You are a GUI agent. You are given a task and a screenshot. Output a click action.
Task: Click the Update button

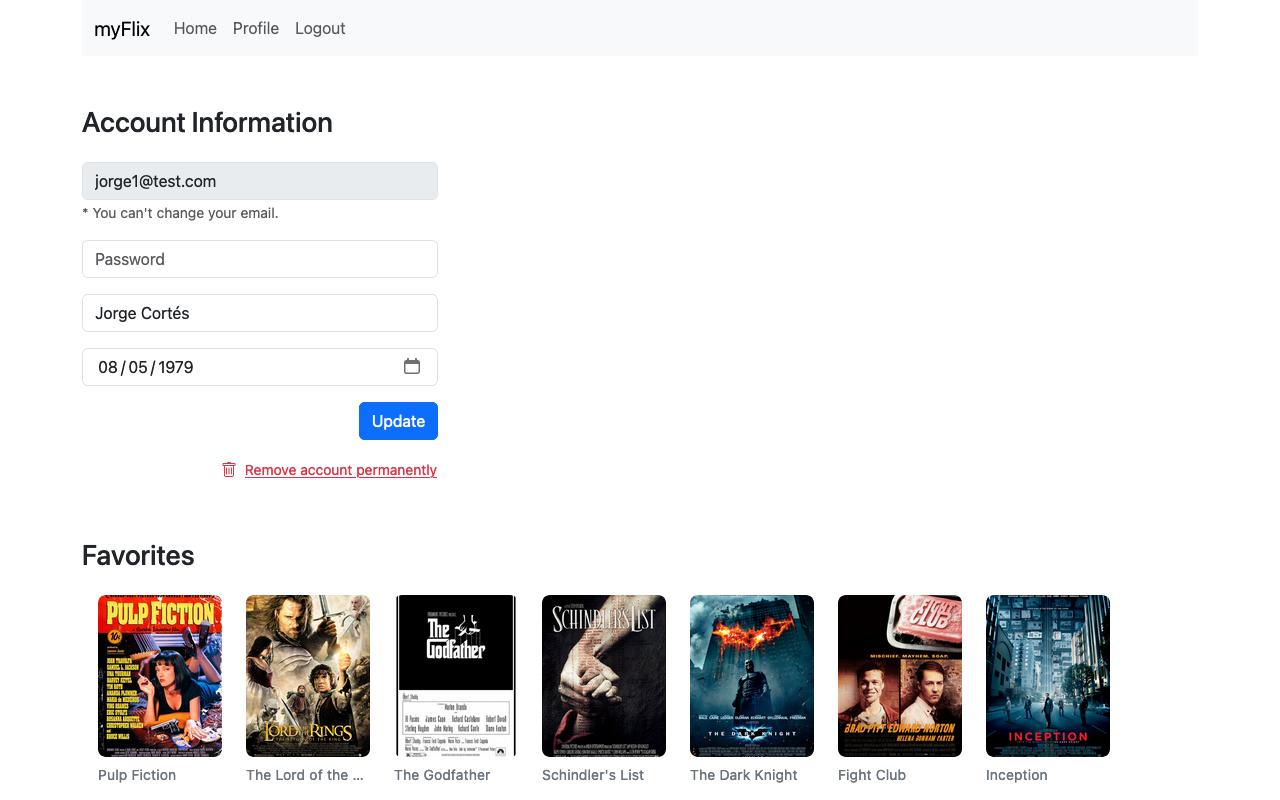pyautogui.click(x=398, y=421)
